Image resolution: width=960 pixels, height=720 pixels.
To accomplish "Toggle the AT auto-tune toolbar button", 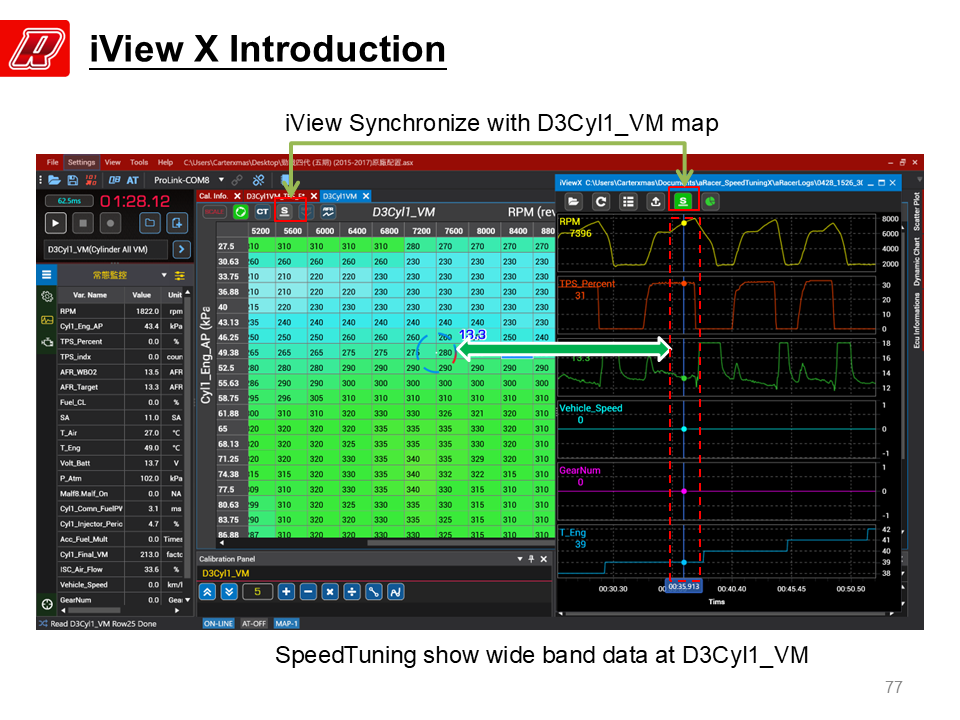I will (133, 180).
